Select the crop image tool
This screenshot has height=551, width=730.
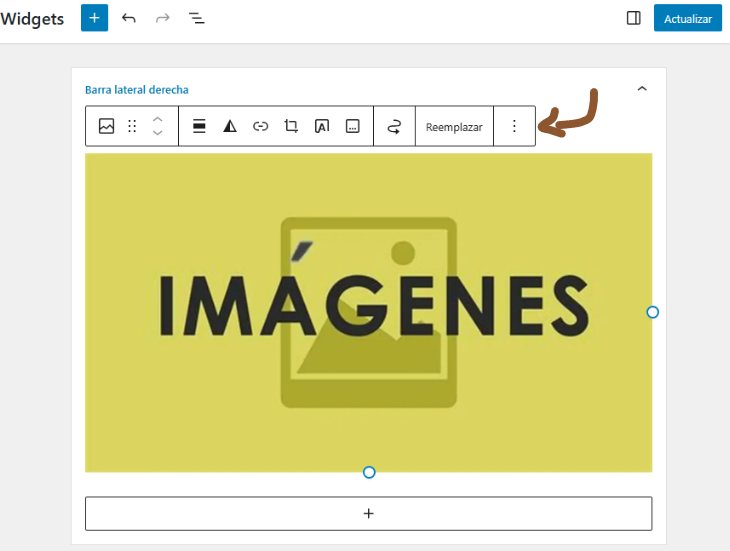[x=291, y=126]
